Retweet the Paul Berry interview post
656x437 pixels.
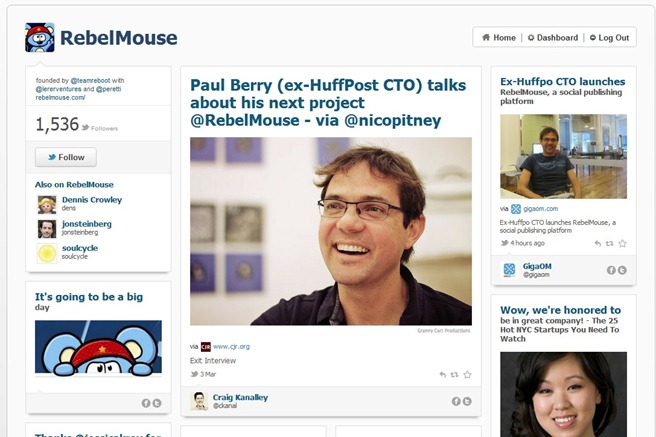[x=454, y=375]
